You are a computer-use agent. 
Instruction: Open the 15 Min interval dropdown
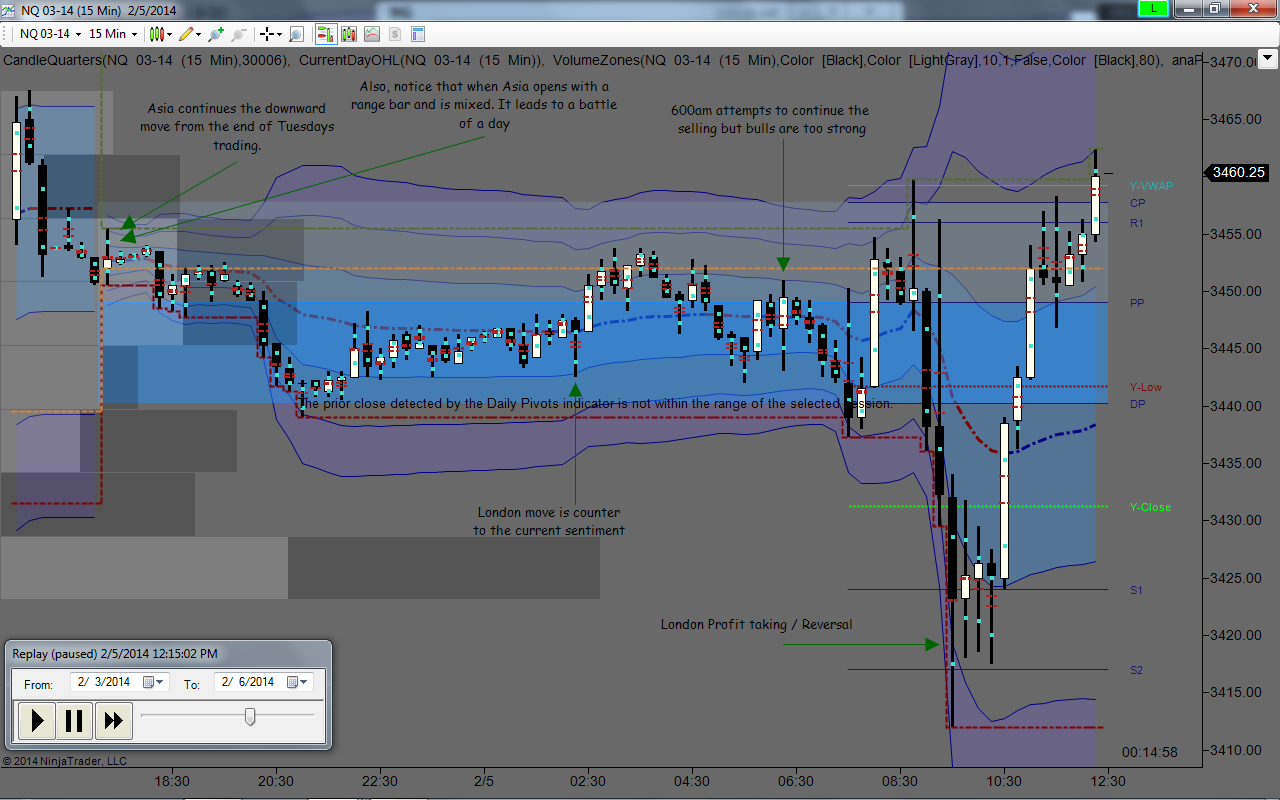113,34
